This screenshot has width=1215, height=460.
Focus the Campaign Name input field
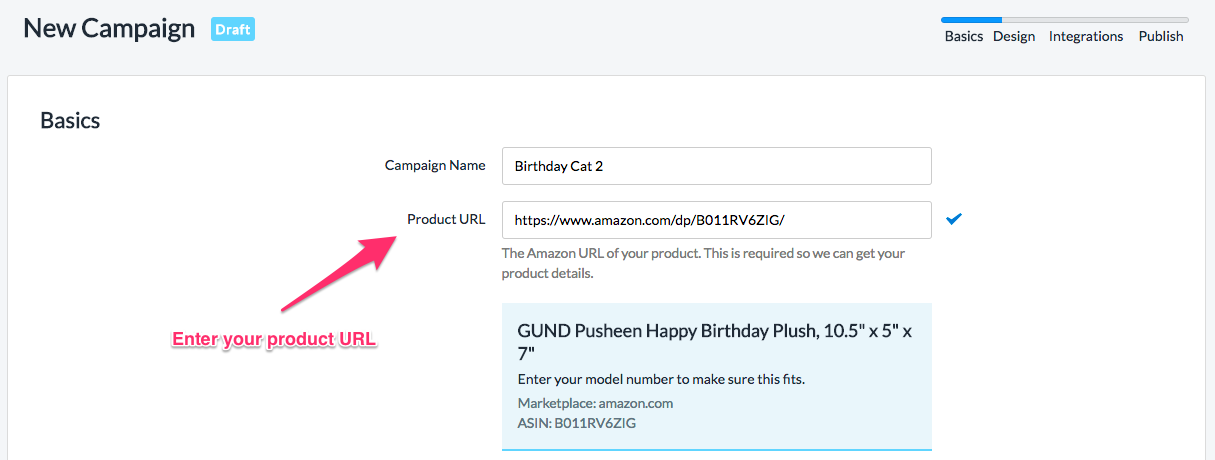click(x=716, y=166)
